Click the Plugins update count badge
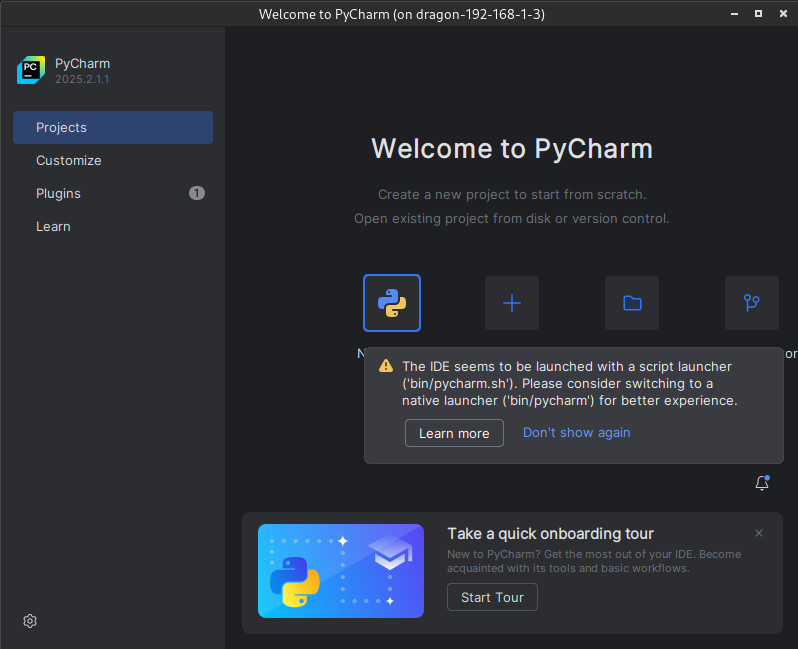Viewport: 798px width, 649px height. [x=196, y=193]
